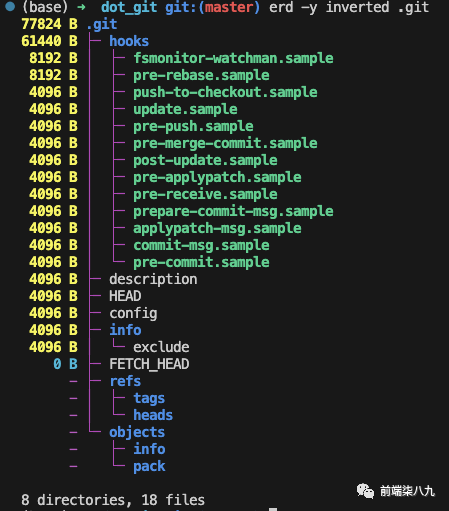The image size is (449, 511).
Task: Select the tags folder under refs
Action: 149,398
